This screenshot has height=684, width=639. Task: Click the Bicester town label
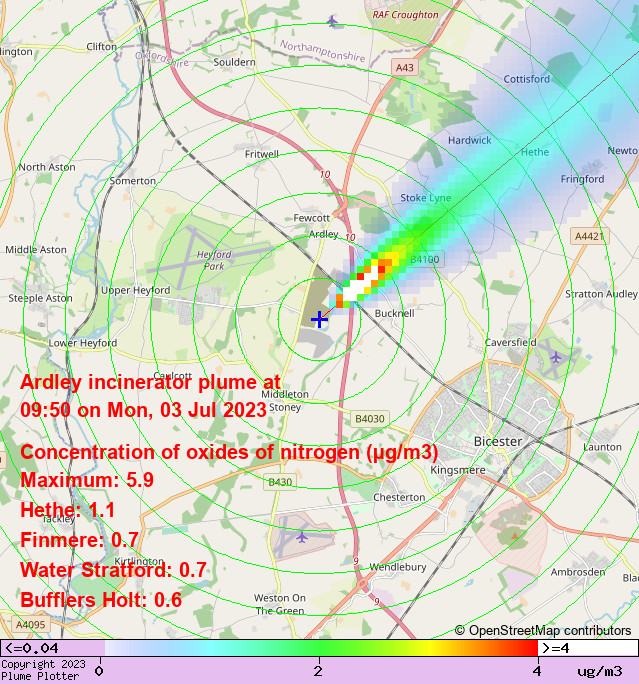pyautogui.click(x=498, y=441)
